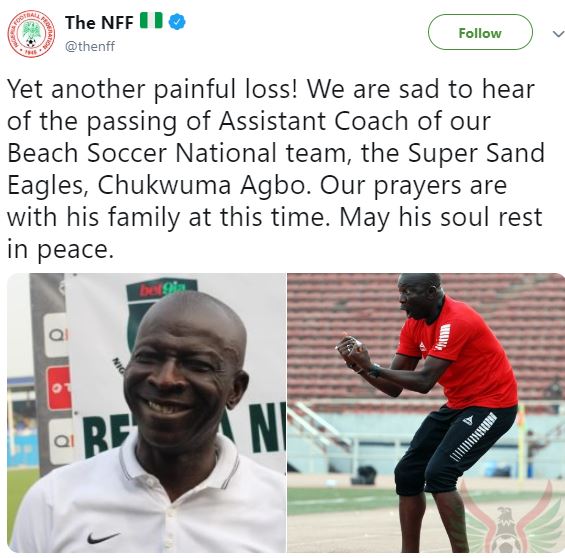Click the name Chukwuma Agbo in tweet
Image resolution: width=565 pixels, height=558 pixels.
[204, 186]
